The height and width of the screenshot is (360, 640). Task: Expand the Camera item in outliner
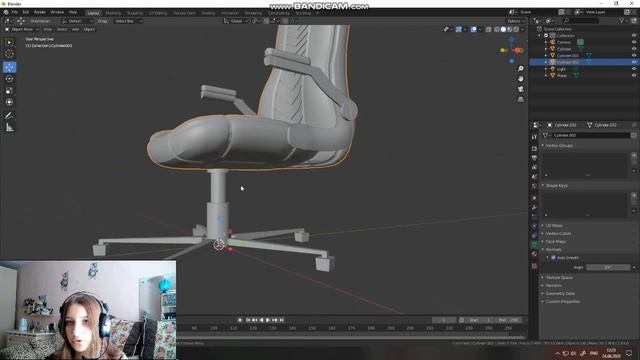(546, 42)
